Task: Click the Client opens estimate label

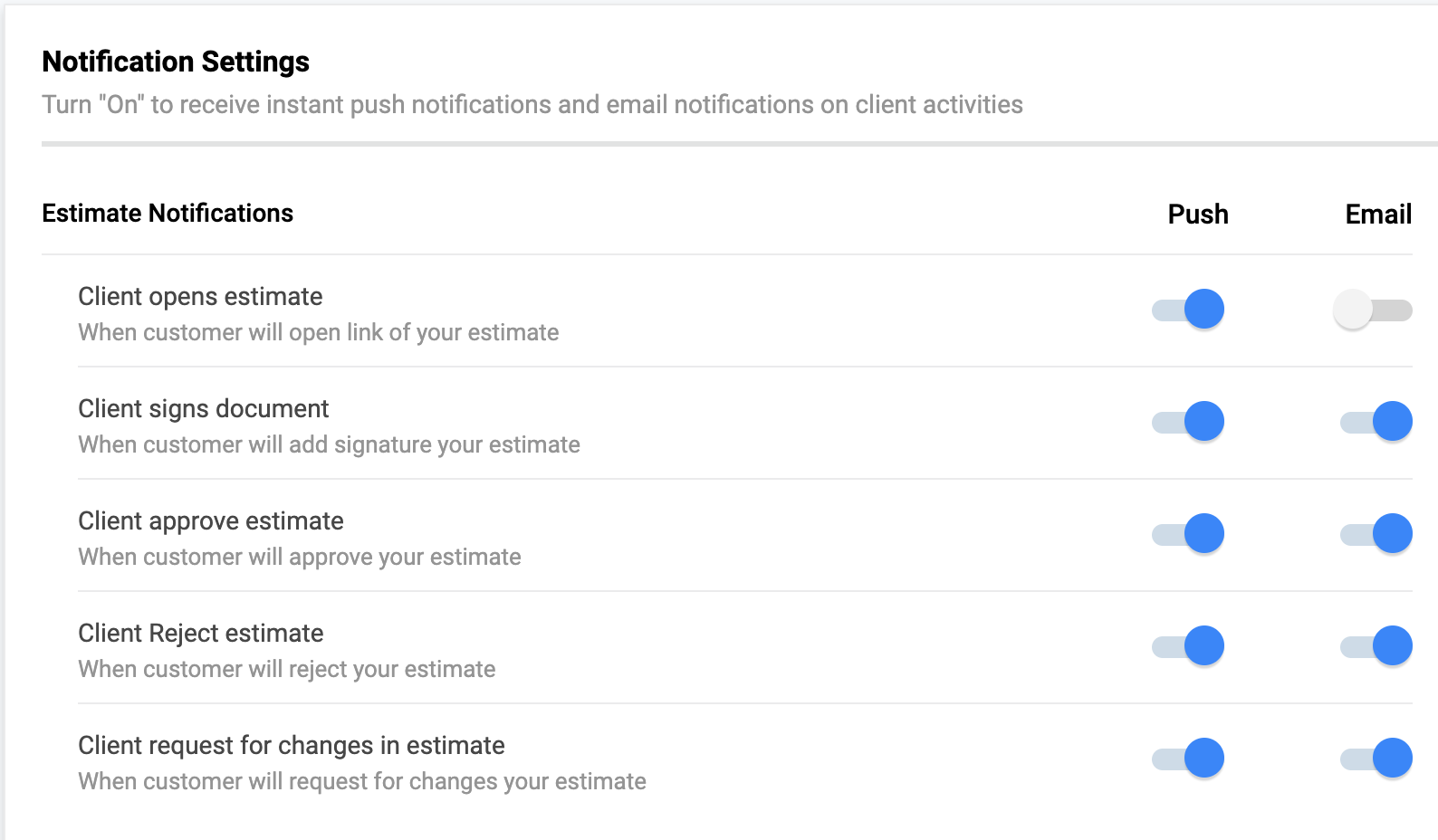Action: (200, 297)
